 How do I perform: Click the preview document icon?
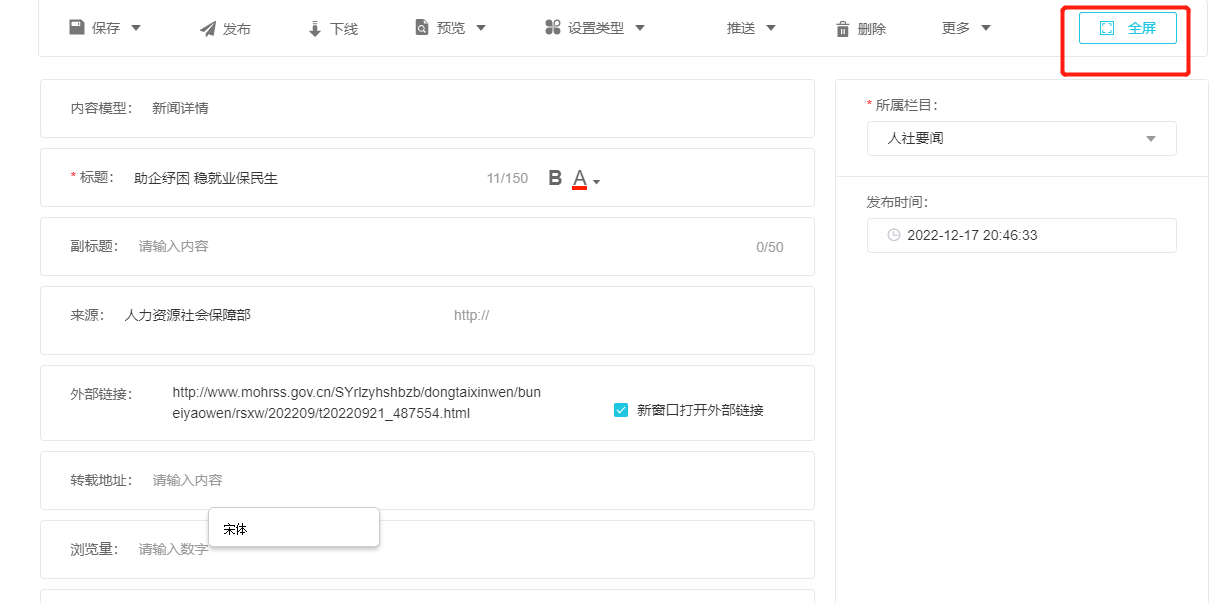[422, 28]
